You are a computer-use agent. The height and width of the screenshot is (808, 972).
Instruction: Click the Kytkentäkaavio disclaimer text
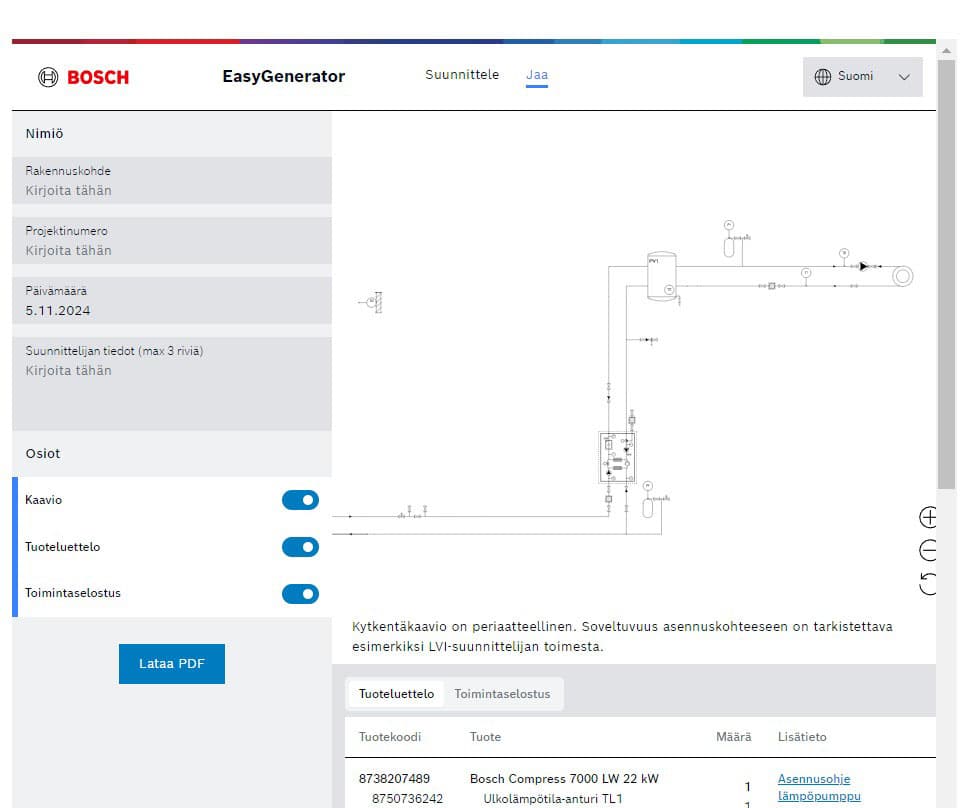[622, 636]
